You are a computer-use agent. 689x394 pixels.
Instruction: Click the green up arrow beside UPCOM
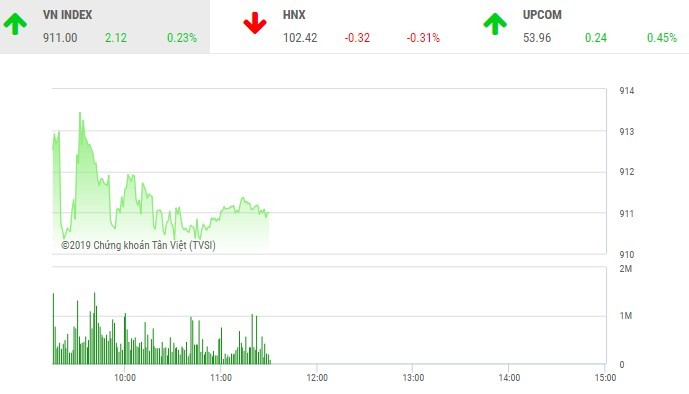coord(495,24)
